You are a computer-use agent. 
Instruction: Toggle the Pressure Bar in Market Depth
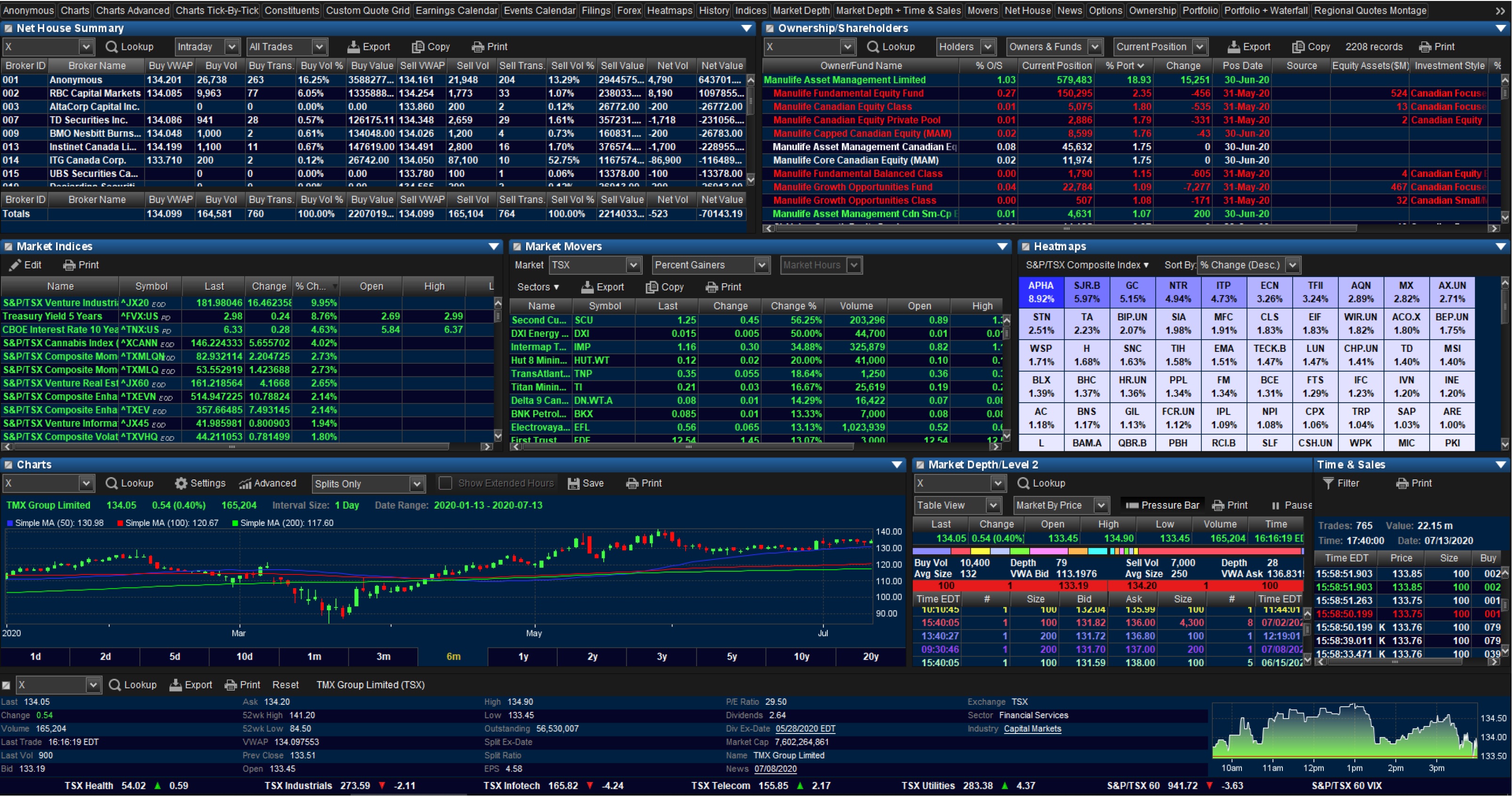(x=1163, y=505)
